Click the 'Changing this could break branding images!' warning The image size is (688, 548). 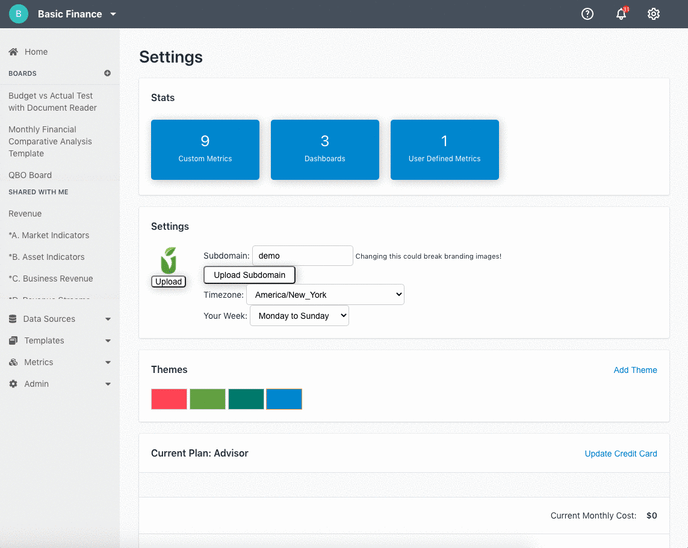point(428,256)
